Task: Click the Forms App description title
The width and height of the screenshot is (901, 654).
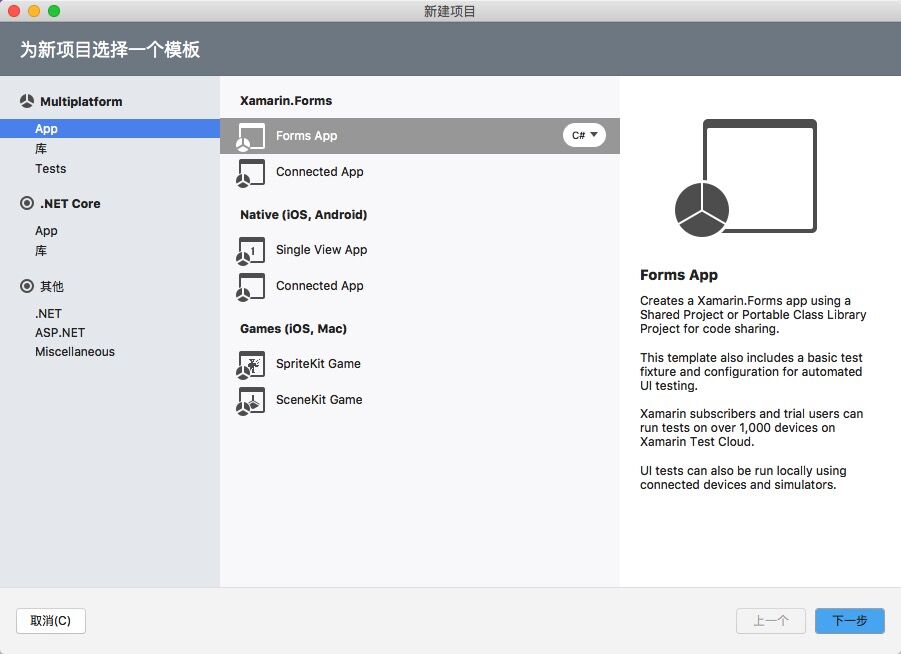Action: tap(679, 275)
